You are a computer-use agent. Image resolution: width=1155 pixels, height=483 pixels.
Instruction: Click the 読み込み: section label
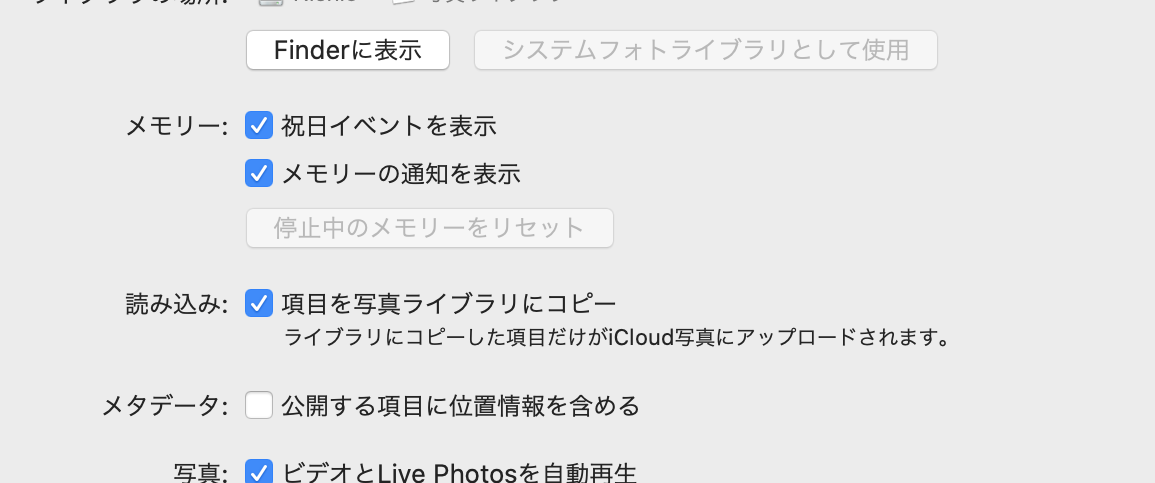177,304
